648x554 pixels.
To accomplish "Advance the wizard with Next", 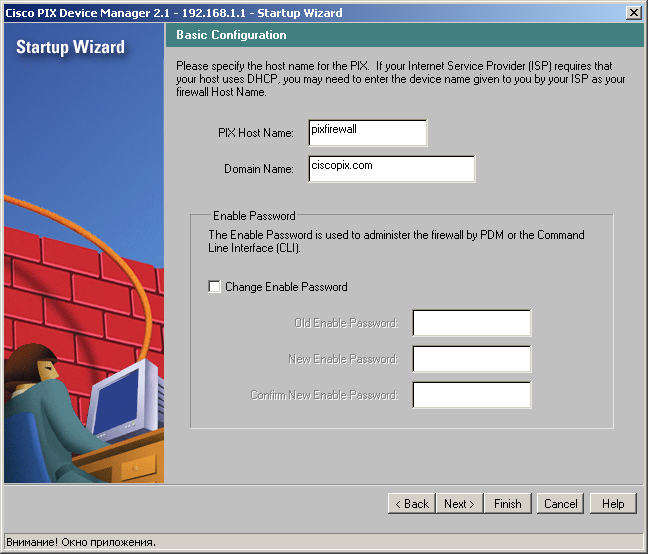I will (x=459, y=504).
